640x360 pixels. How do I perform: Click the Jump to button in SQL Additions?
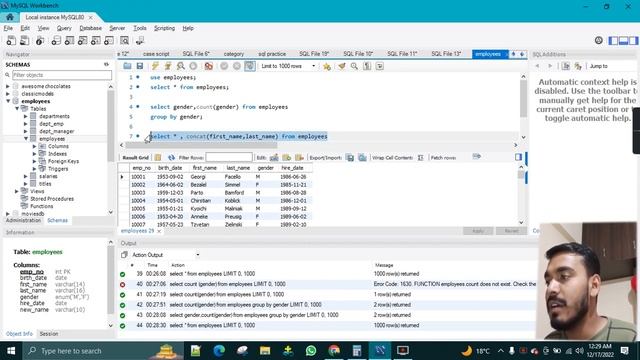(598, 66)
